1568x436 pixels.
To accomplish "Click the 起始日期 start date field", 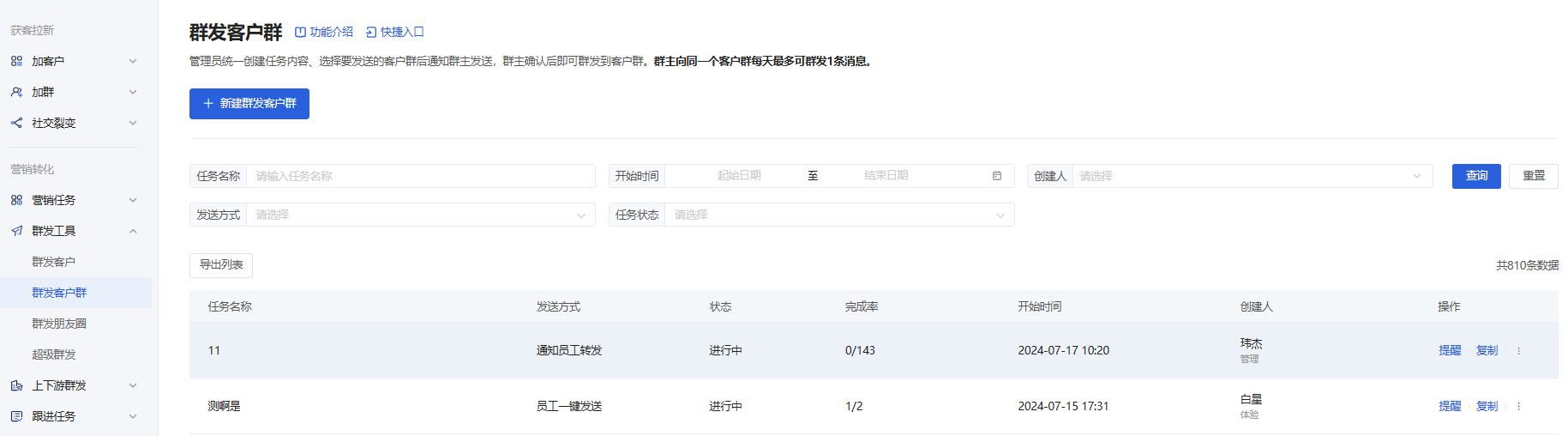I will pyautogui.click(x=739, y=175).
